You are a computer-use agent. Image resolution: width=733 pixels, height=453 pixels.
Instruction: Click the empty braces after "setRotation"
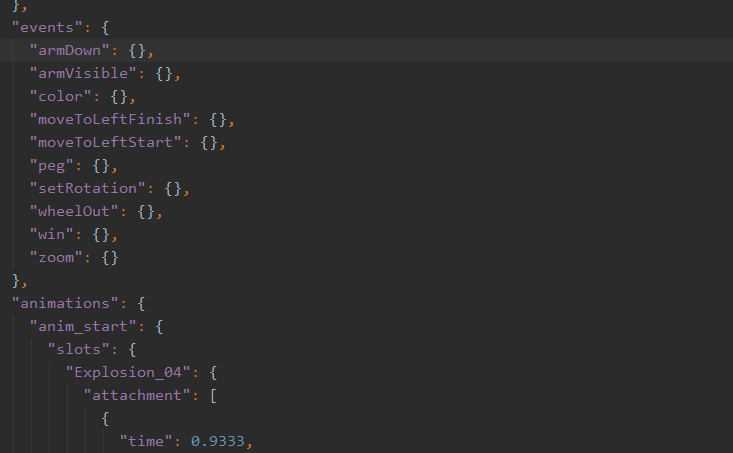tap(173, 188)
